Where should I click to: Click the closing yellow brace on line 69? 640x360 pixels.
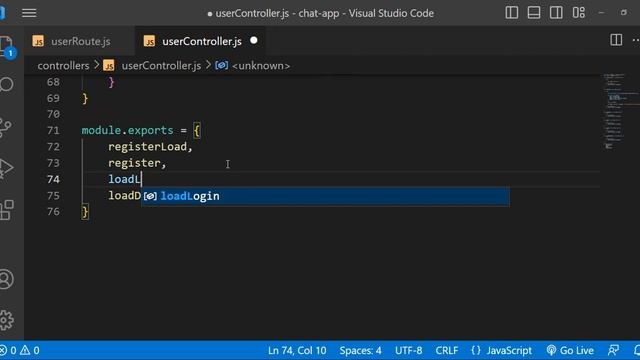(x=85, y=99)
